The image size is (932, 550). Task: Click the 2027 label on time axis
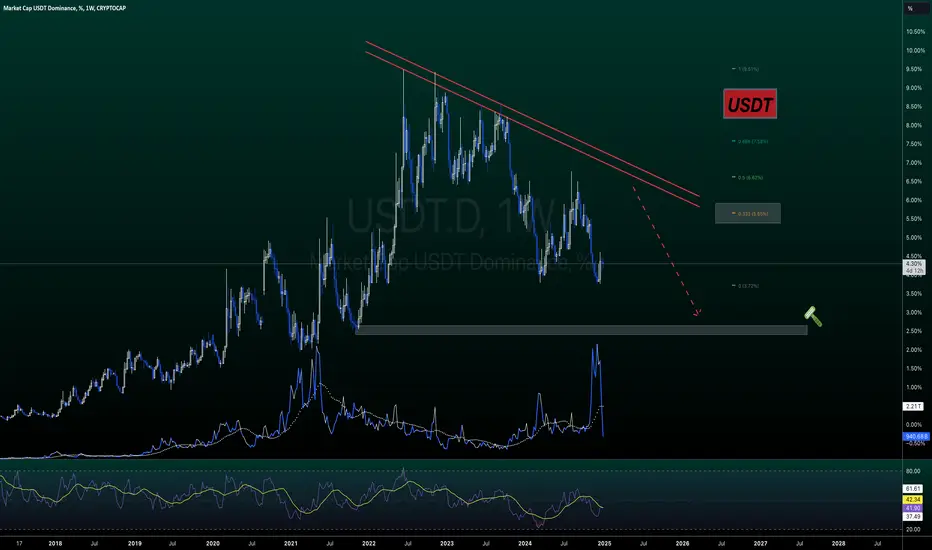(760, 543)
